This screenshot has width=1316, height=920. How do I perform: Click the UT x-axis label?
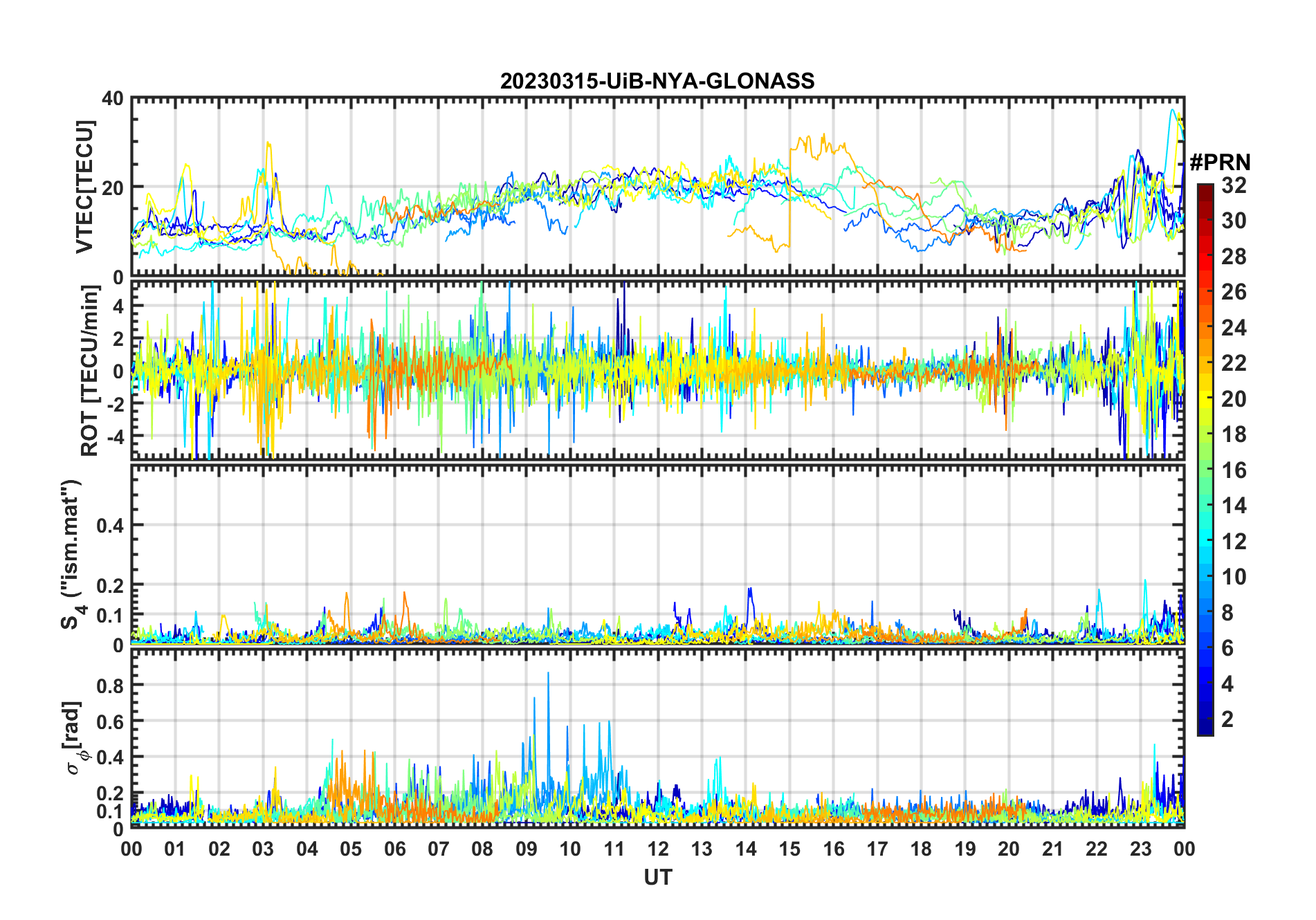(658, 877)
